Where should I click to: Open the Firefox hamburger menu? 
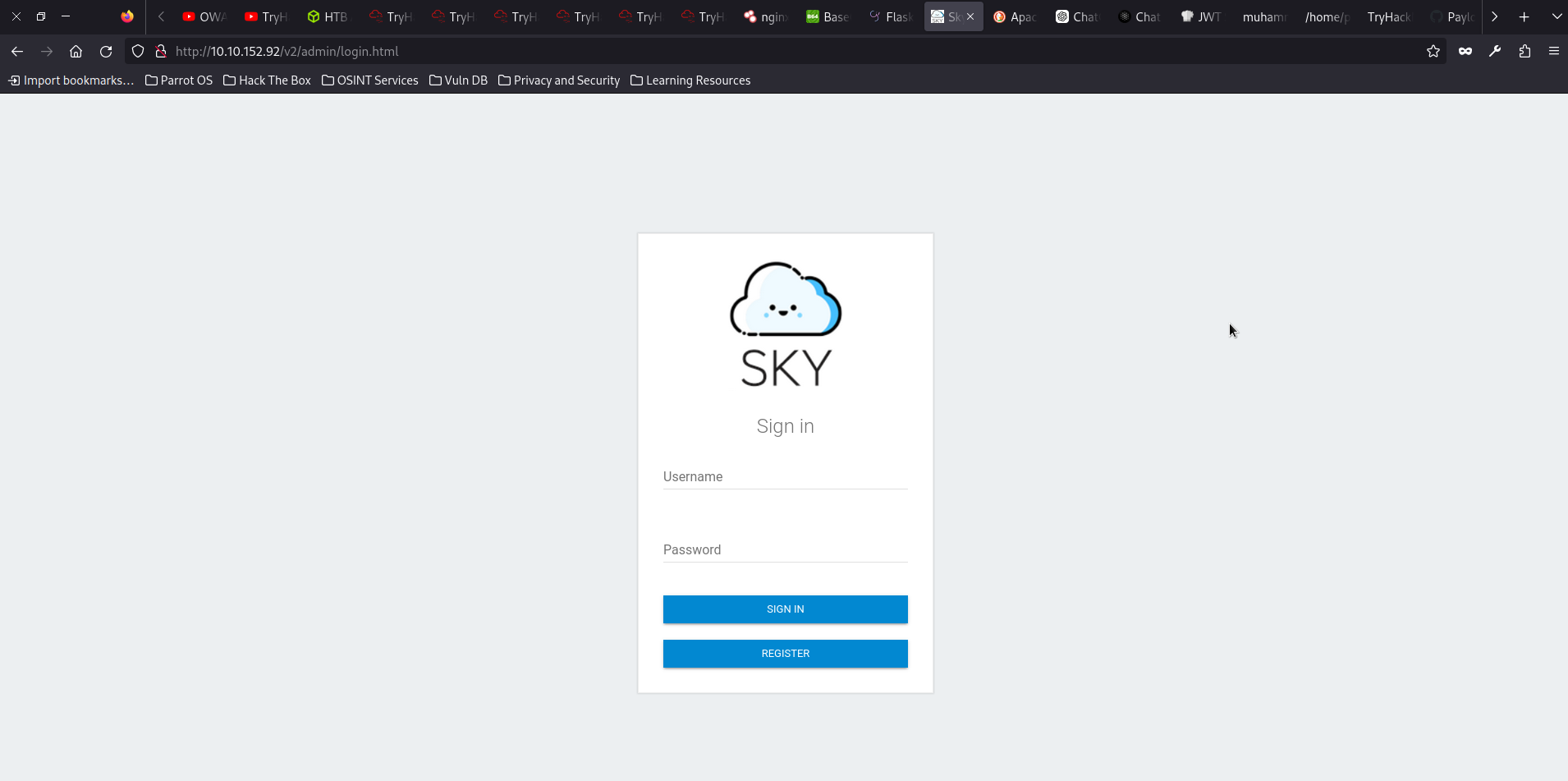point(1554,51)
